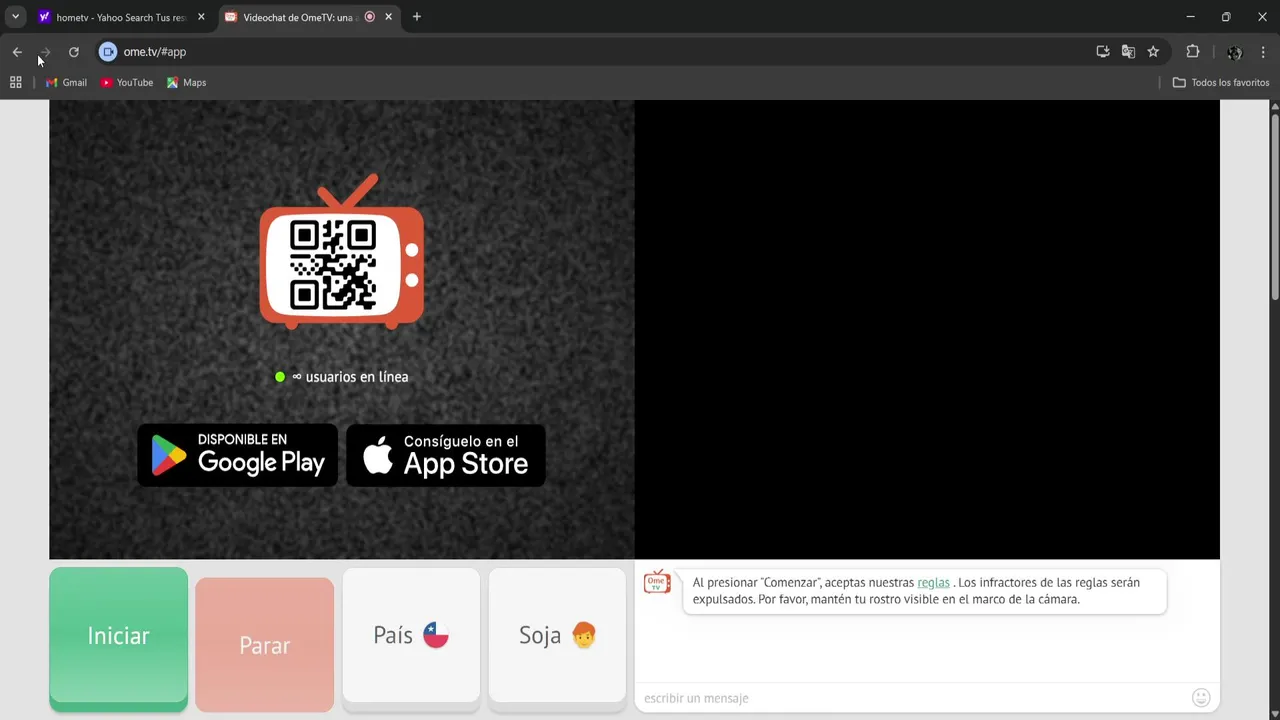Bookmark this page with star icon
The width and height of the screenshot is (1280, 720).
(x=1153, y=52)
